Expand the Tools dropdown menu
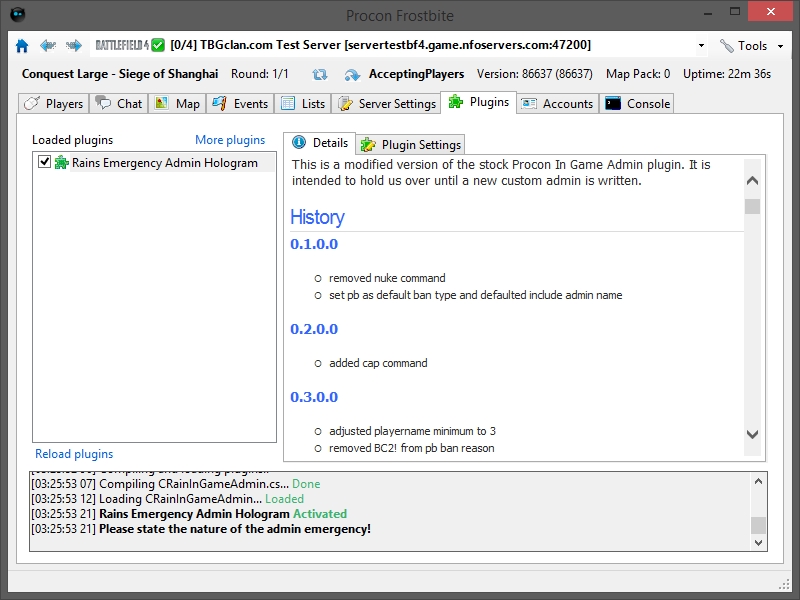 (x=781, y=46)
